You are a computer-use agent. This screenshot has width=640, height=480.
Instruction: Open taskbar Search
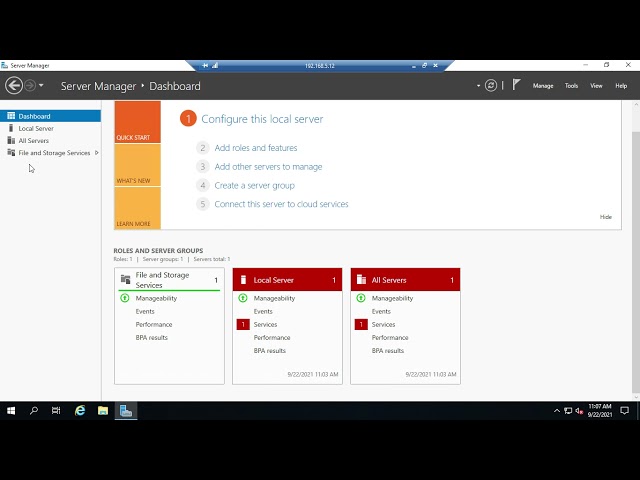pyautogui.click(x=34, y=411)
